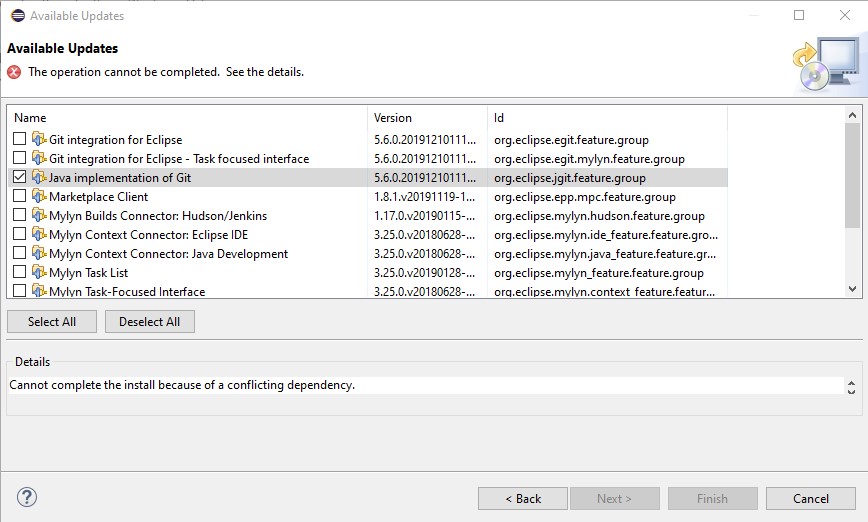Close the Available Updates window
This screenshot has height=522, width=868.
point(845,15)
